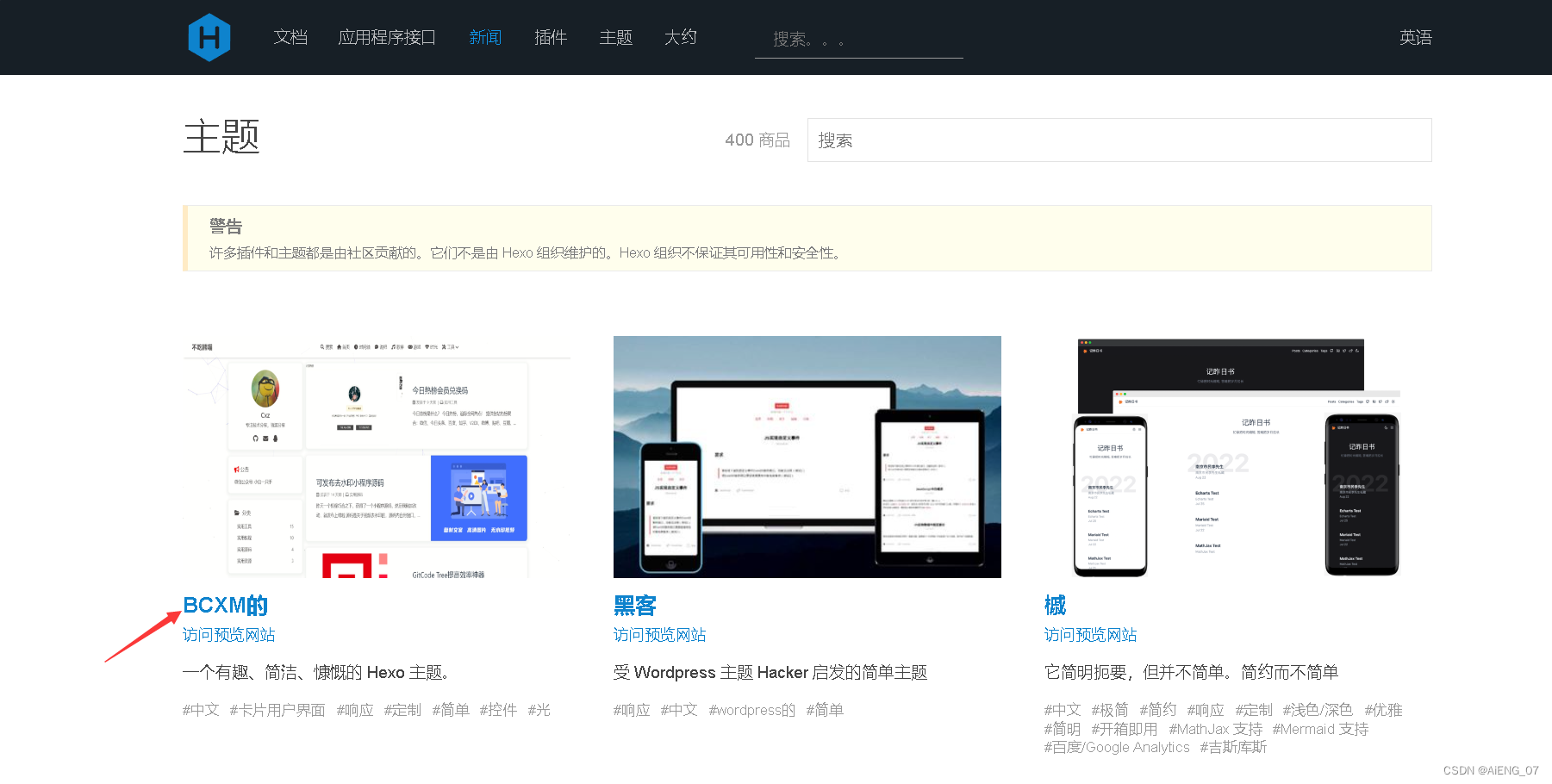Click the 黑客 theme title link

click(635, 606)
